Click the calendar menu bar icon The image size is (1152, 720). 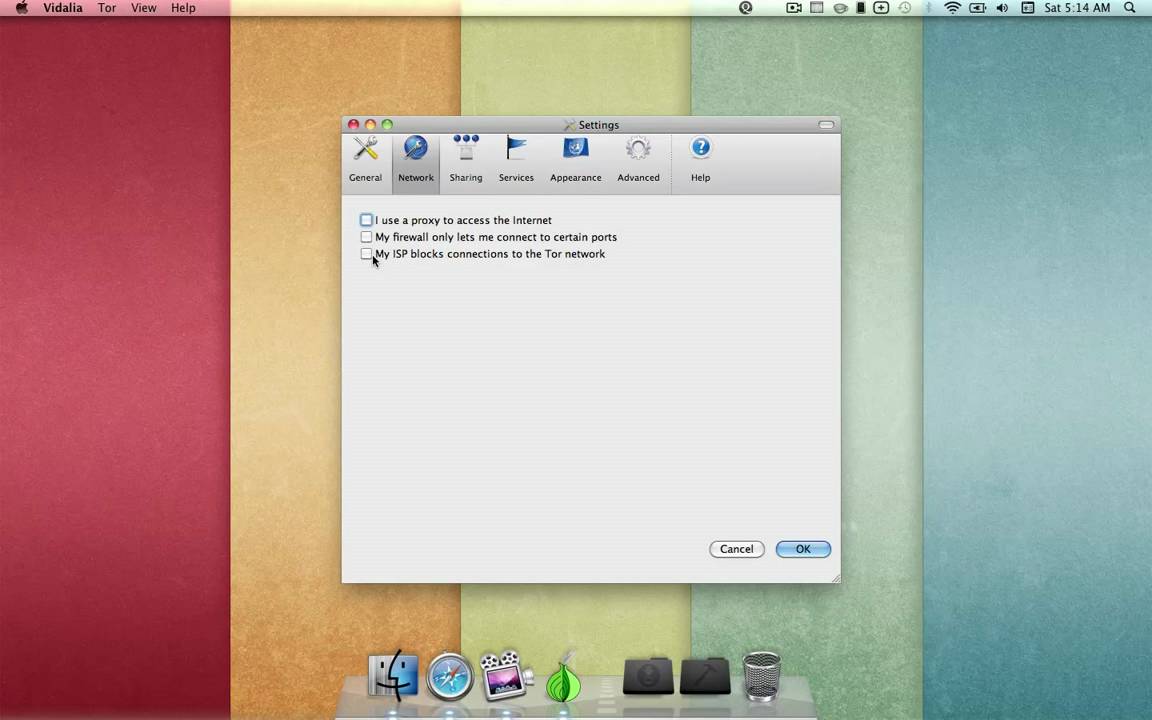[1028, 8]
